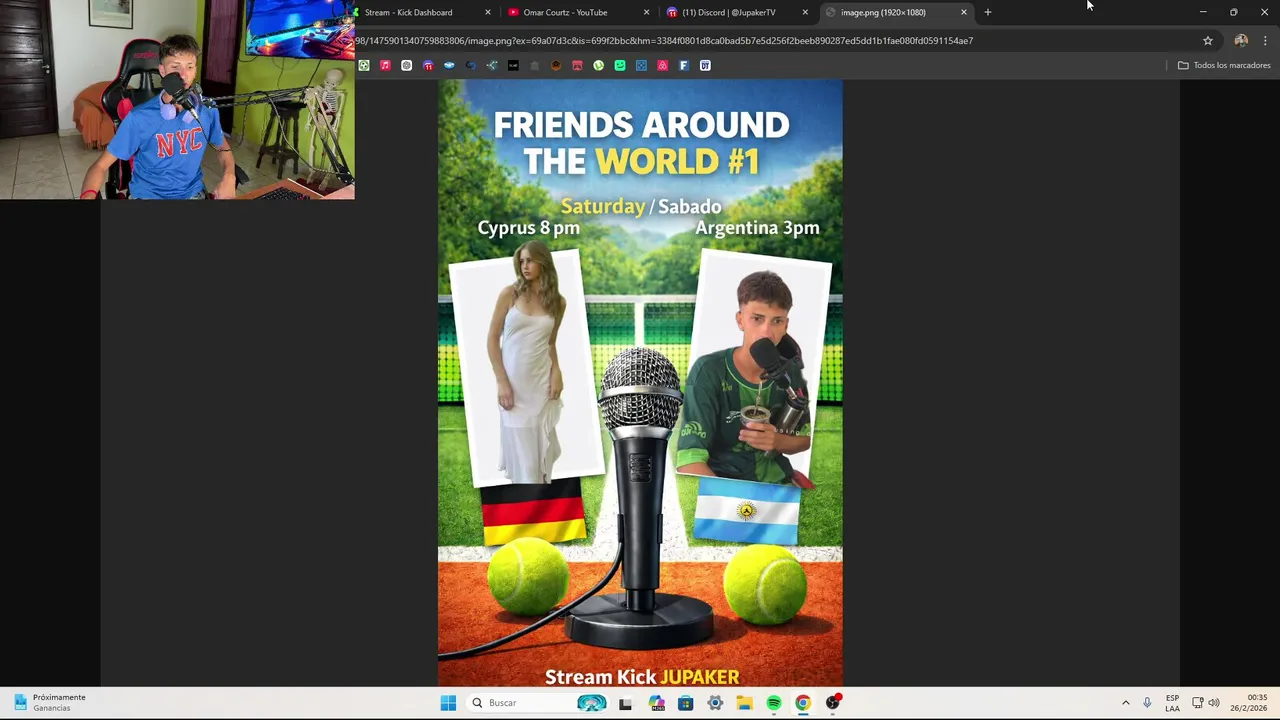Open the Todos los marcadores folder
Image resolution: width=1280 pixels, height=720 pixels.
(x=1224, y=65)
